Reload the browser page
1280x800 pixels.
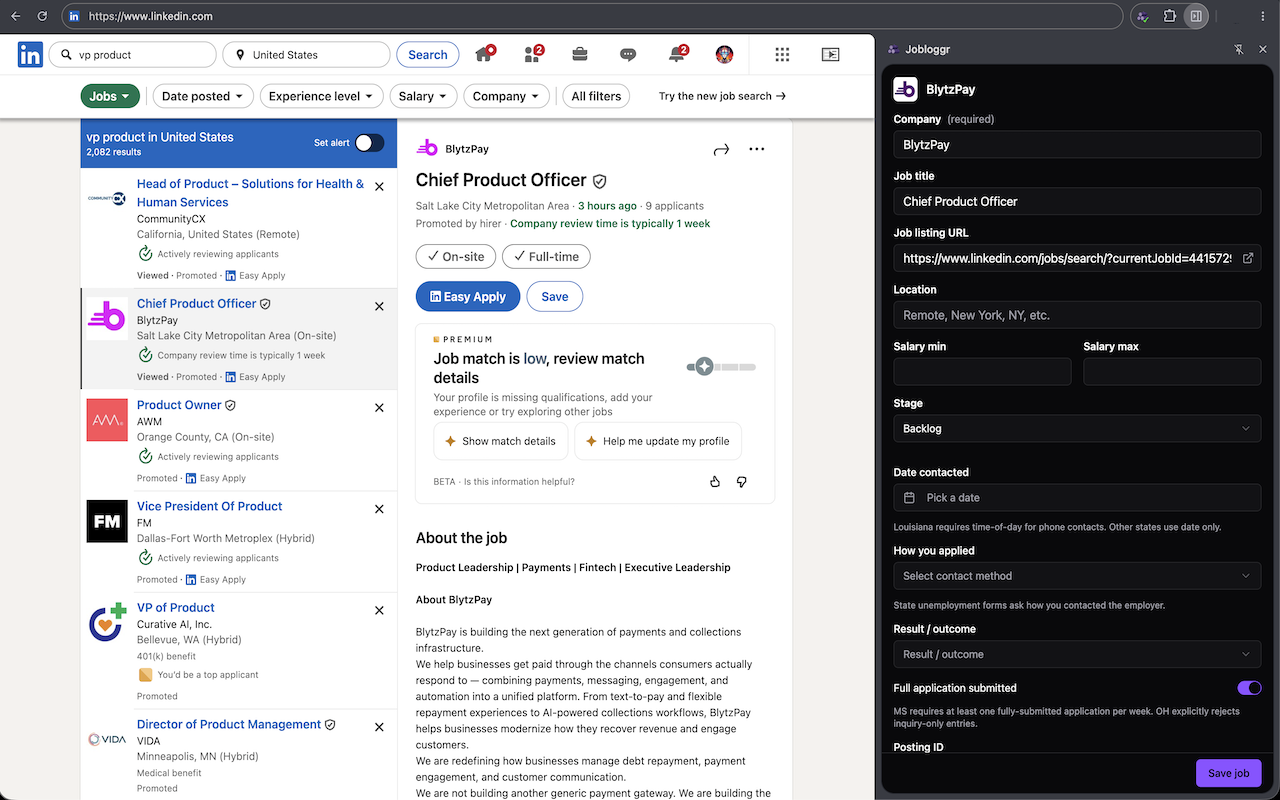(x=41, y=16)
